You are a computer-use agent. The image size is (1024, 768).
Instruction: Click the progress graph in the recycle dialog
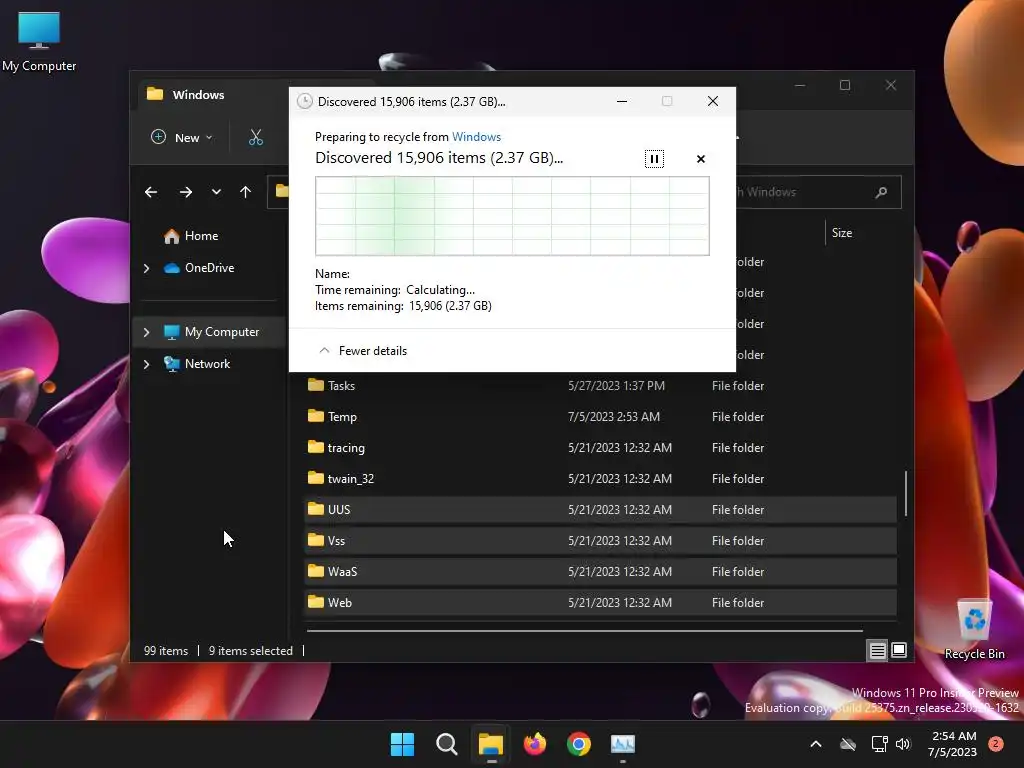512,216
